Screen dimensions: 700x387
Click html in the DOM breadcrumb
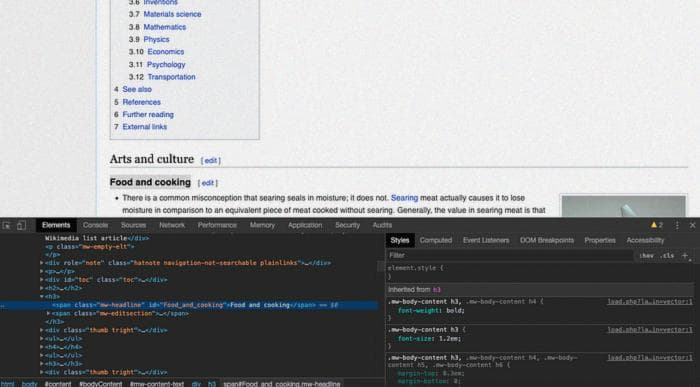[x=8, y=383]
